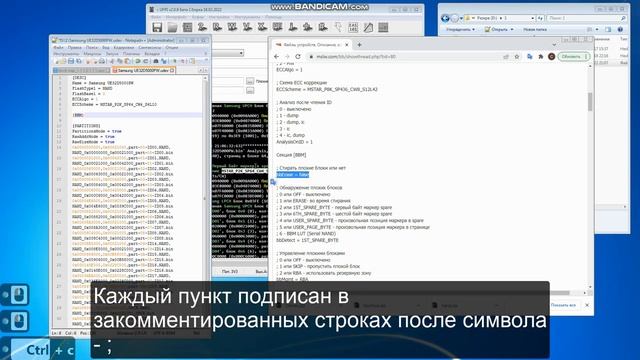The image size is (640, 360).
Task: Open Синтаксисы menu in Notepad++
Action: pos(149,47)
